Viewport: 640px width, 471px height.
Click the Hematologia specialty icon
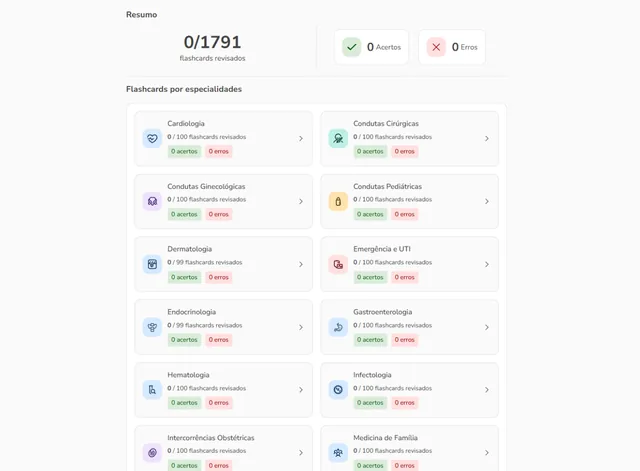click(152, 390)
